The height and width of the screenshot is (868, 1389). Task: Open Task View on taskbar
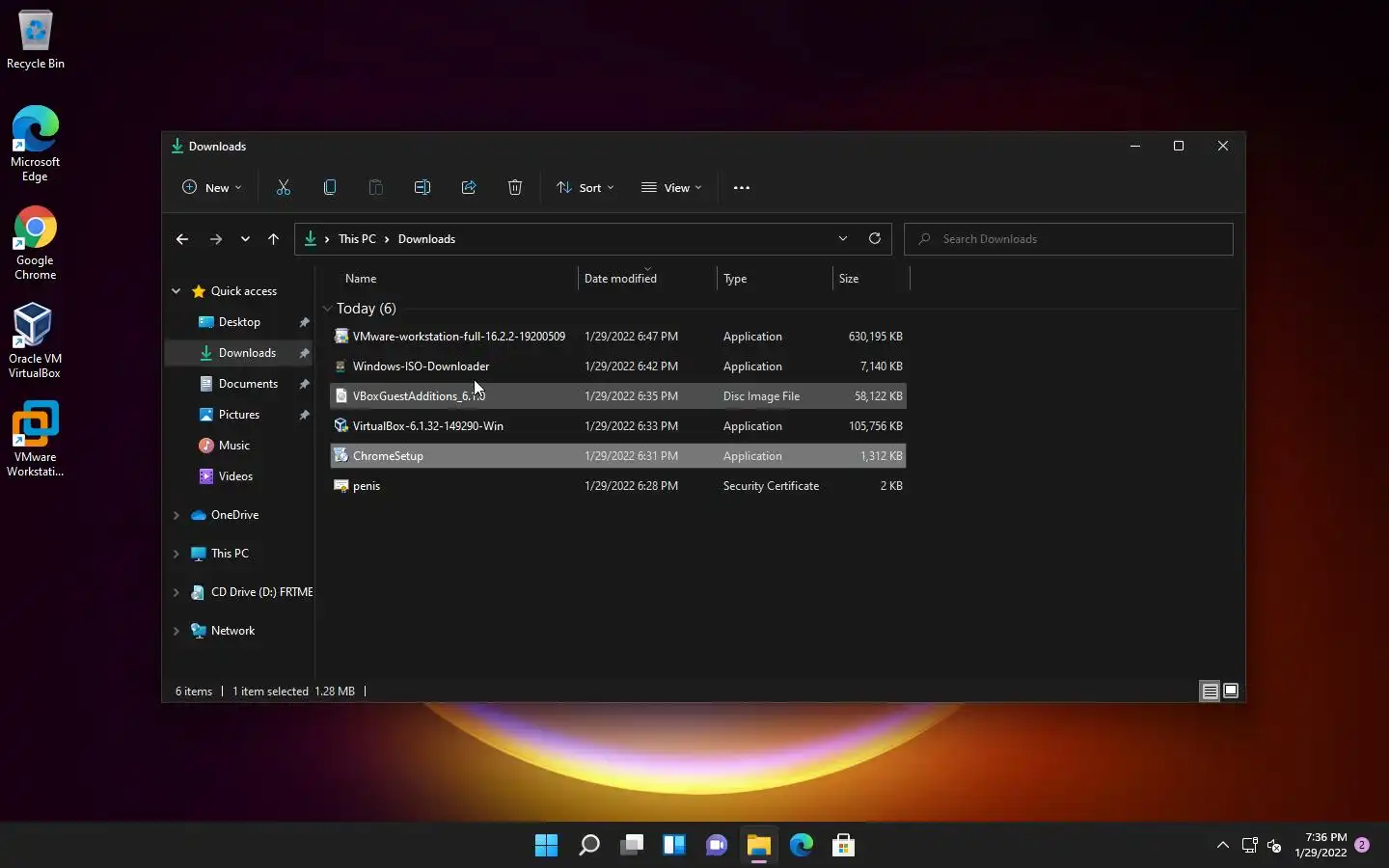[631, 845]
